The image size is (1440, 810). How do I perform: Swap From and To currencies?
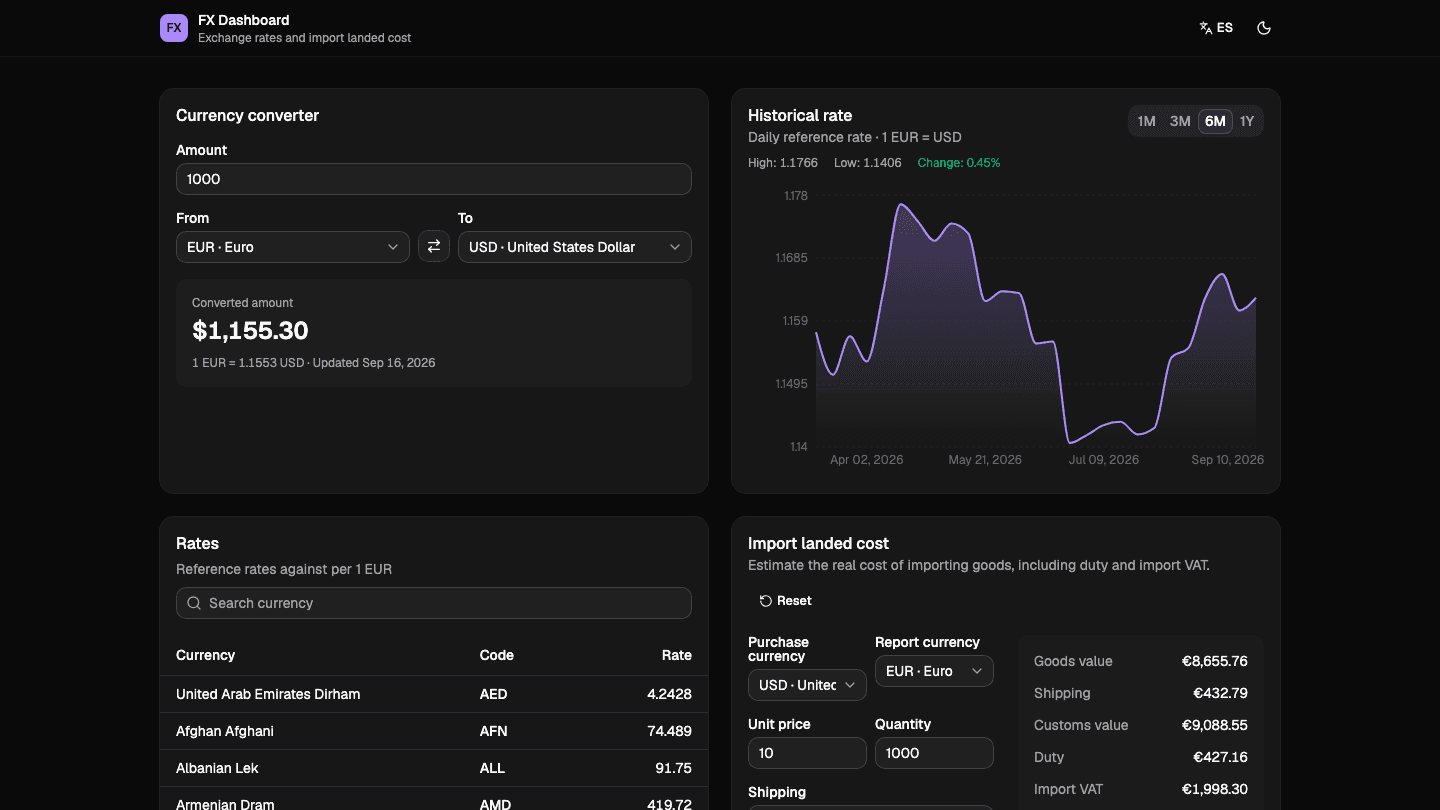pos(434,246)
